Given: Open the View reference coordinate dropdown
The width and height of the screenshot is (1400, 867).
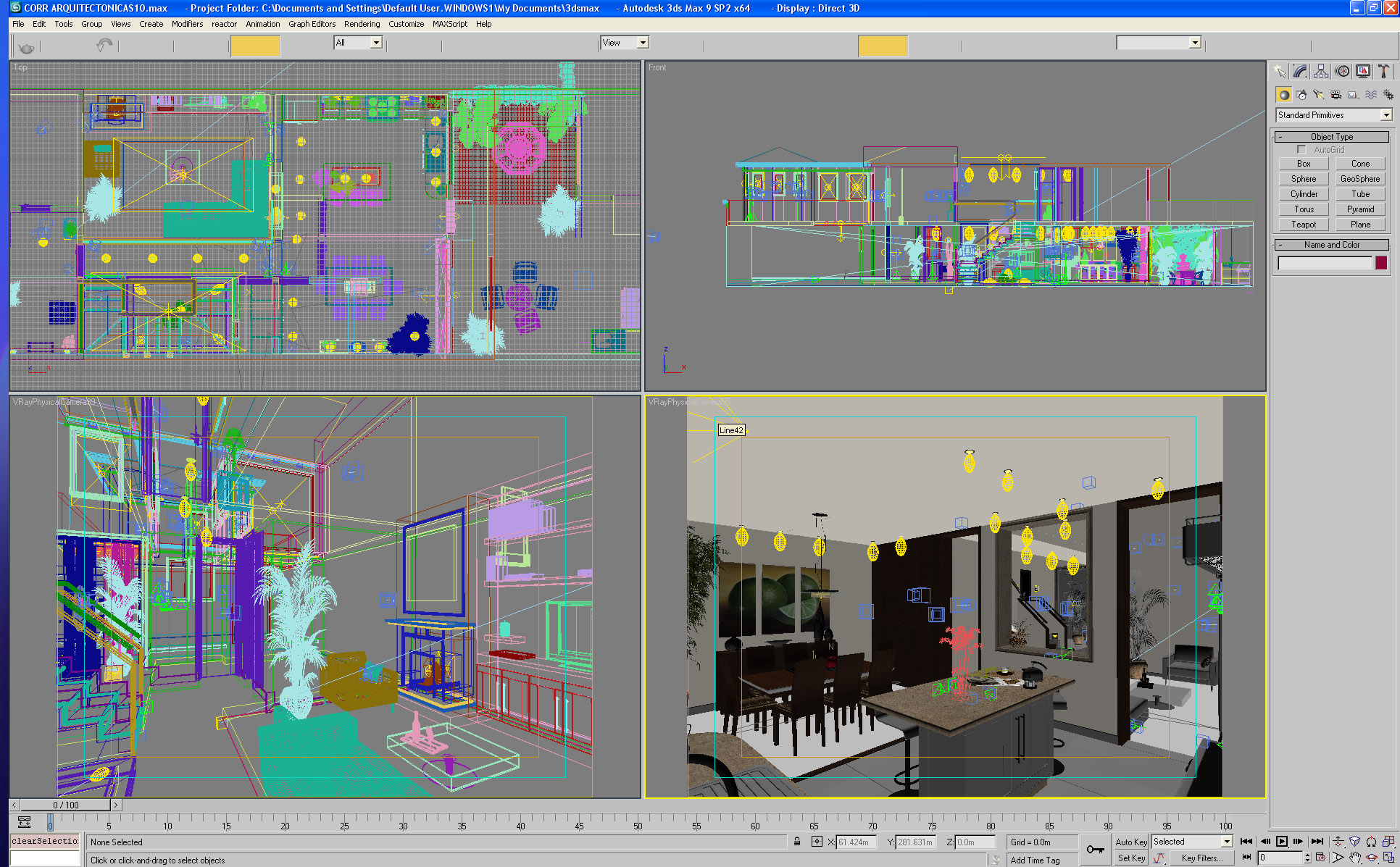Looking at the screenshot, I should [x=642, y=43].
